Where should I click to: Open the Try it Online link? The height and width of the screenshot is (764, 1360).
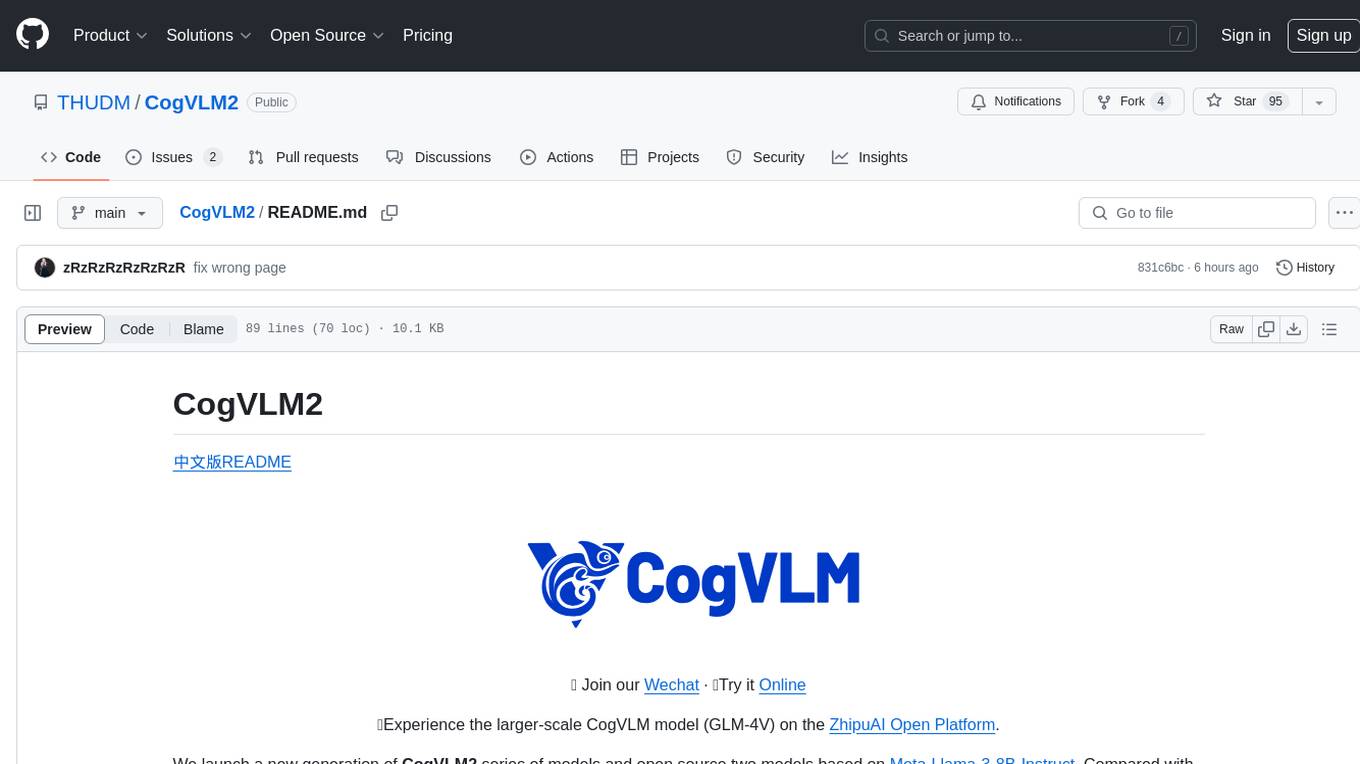point(782,685)
